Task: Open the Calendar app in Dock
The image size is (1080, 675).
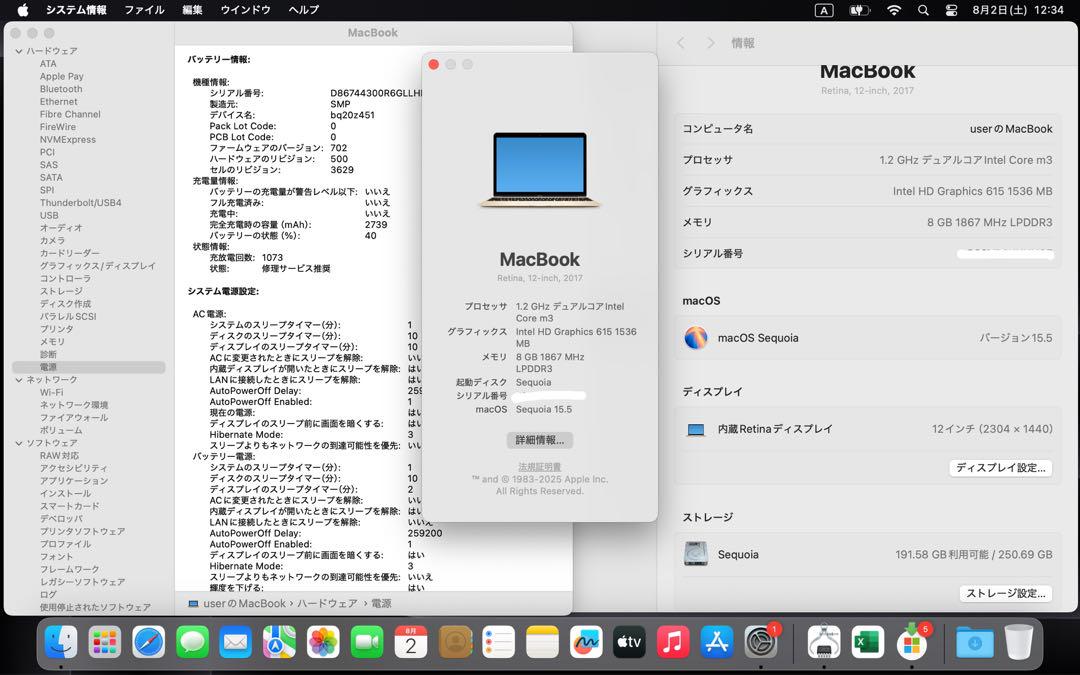Action: [411, 643]
